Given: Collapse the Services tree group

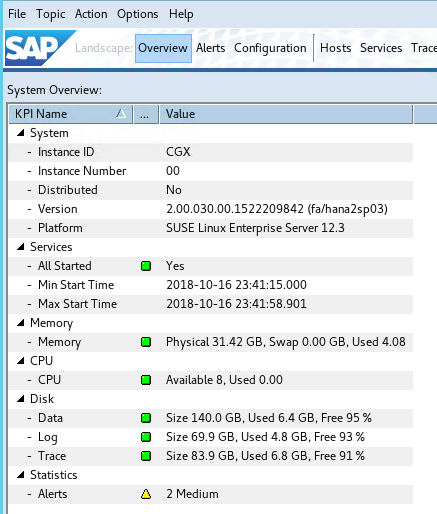Looking at the screenshot, I should pyautogui.click(x=21, y=247).
